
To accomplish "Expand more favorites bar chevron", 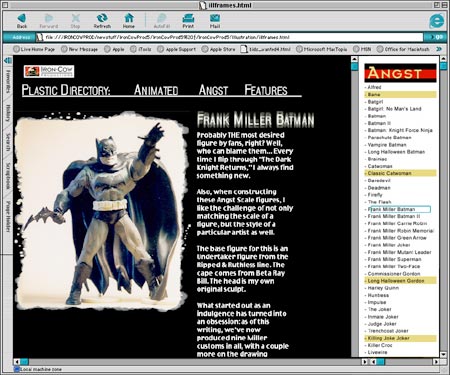I will (439, 49).
